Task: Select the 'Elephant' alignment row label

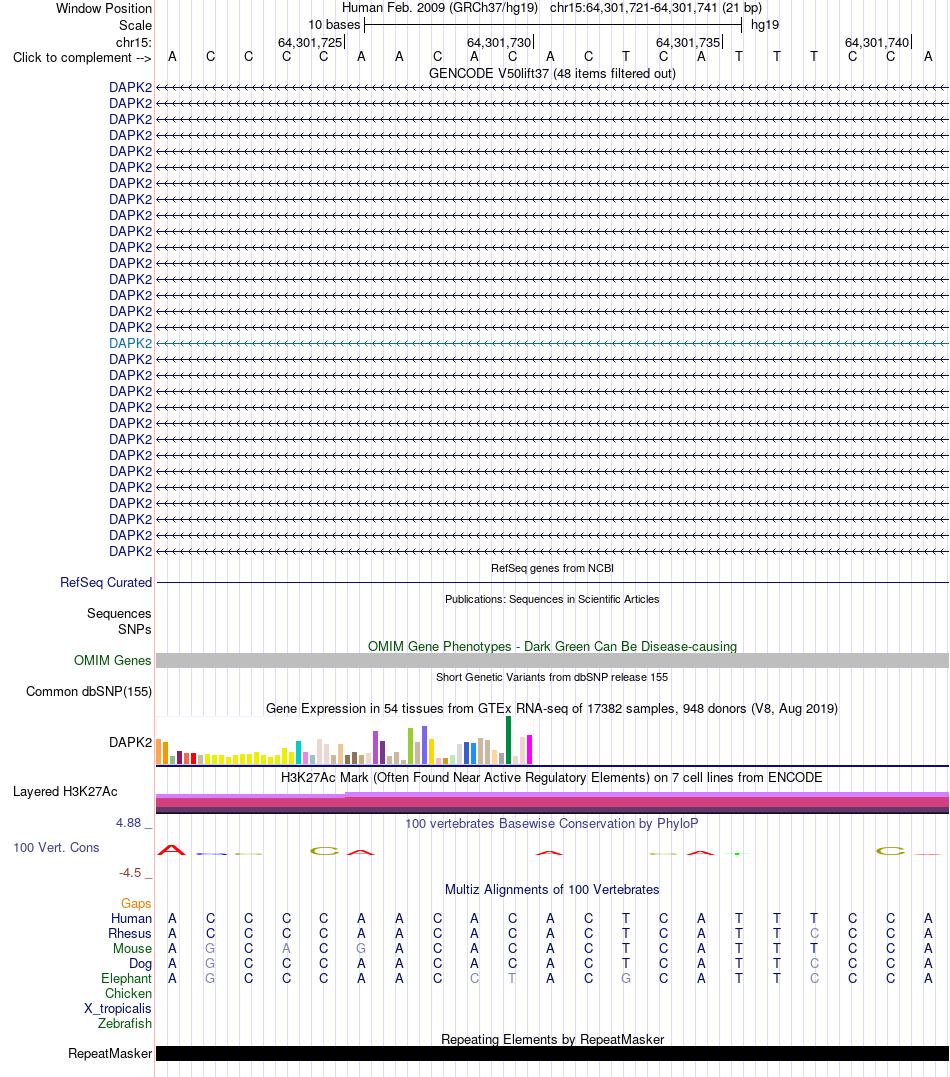Action: 126,979
